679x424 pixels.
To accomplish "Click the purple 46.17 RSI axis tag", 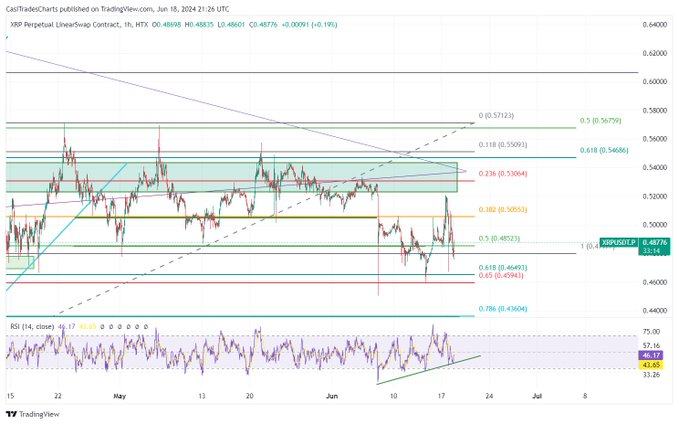I will click(651, 355).
